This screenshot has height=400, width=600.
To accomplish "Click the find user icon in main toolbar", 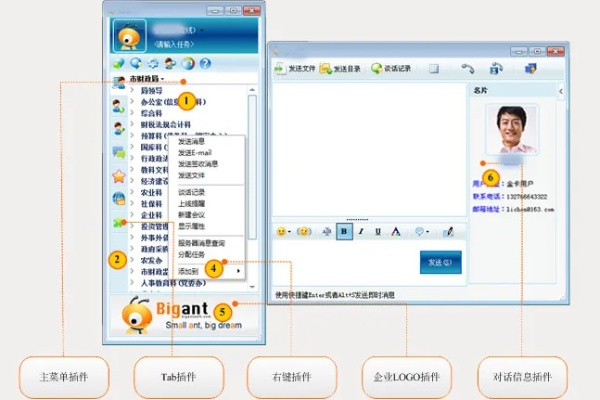I will coord(170,63).
